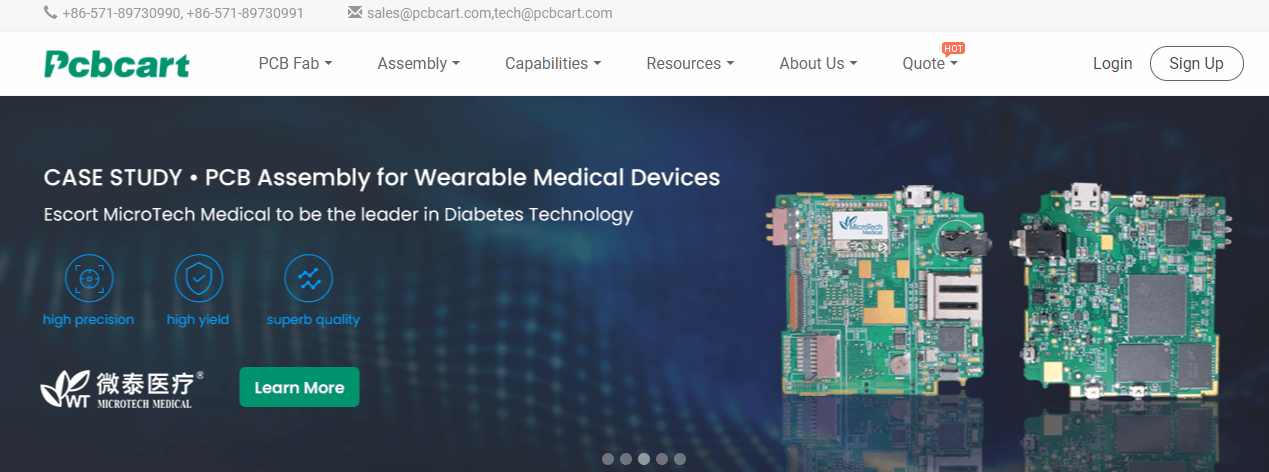This screenshot has width=1269, height=472.
Task: Click the high yield shield icon
Action: (x=198, y=279)
